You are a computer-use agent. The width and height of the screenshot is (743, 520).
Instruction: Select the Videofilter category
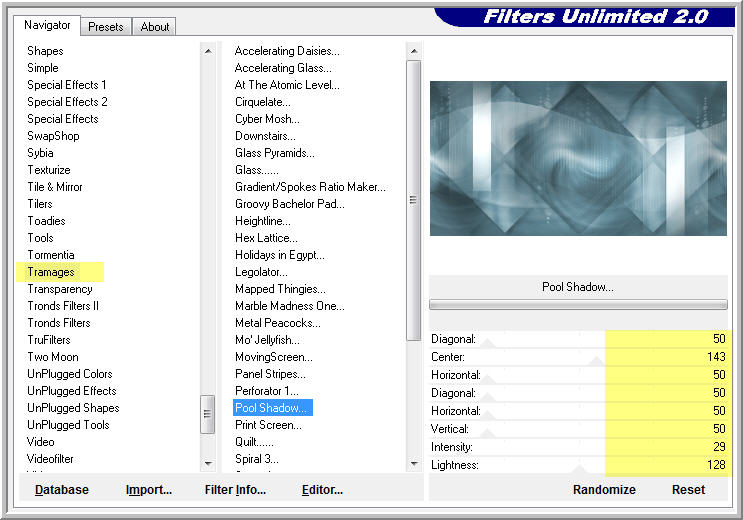click(50, 459)
